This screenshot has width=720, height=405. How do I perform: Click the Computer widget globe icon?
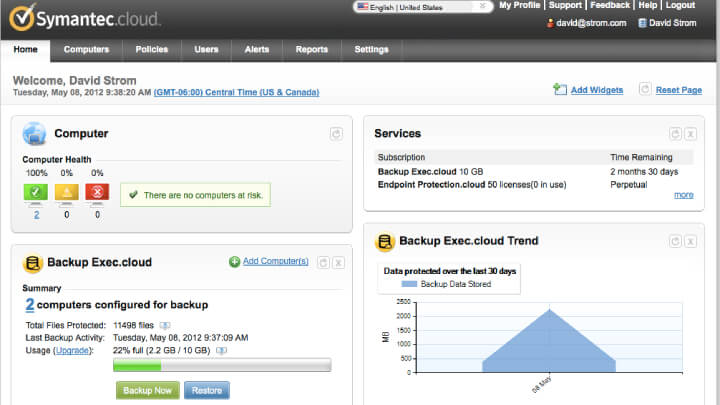34,134
